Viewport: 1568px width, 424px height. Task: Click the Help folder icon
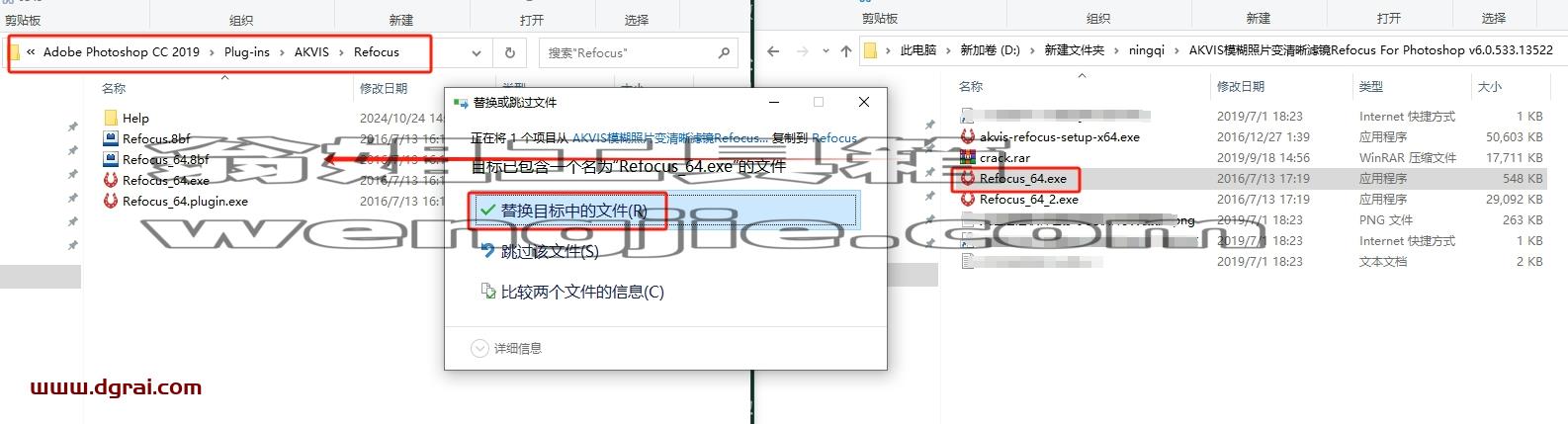[x=111, y=118]
